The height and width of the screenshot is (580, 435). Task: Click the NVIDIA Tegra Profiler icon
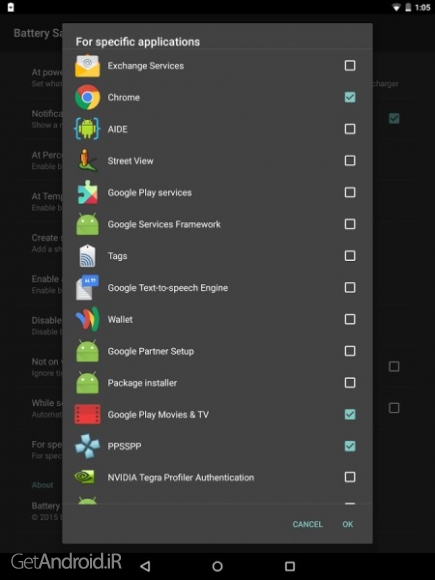coord(85,477)
